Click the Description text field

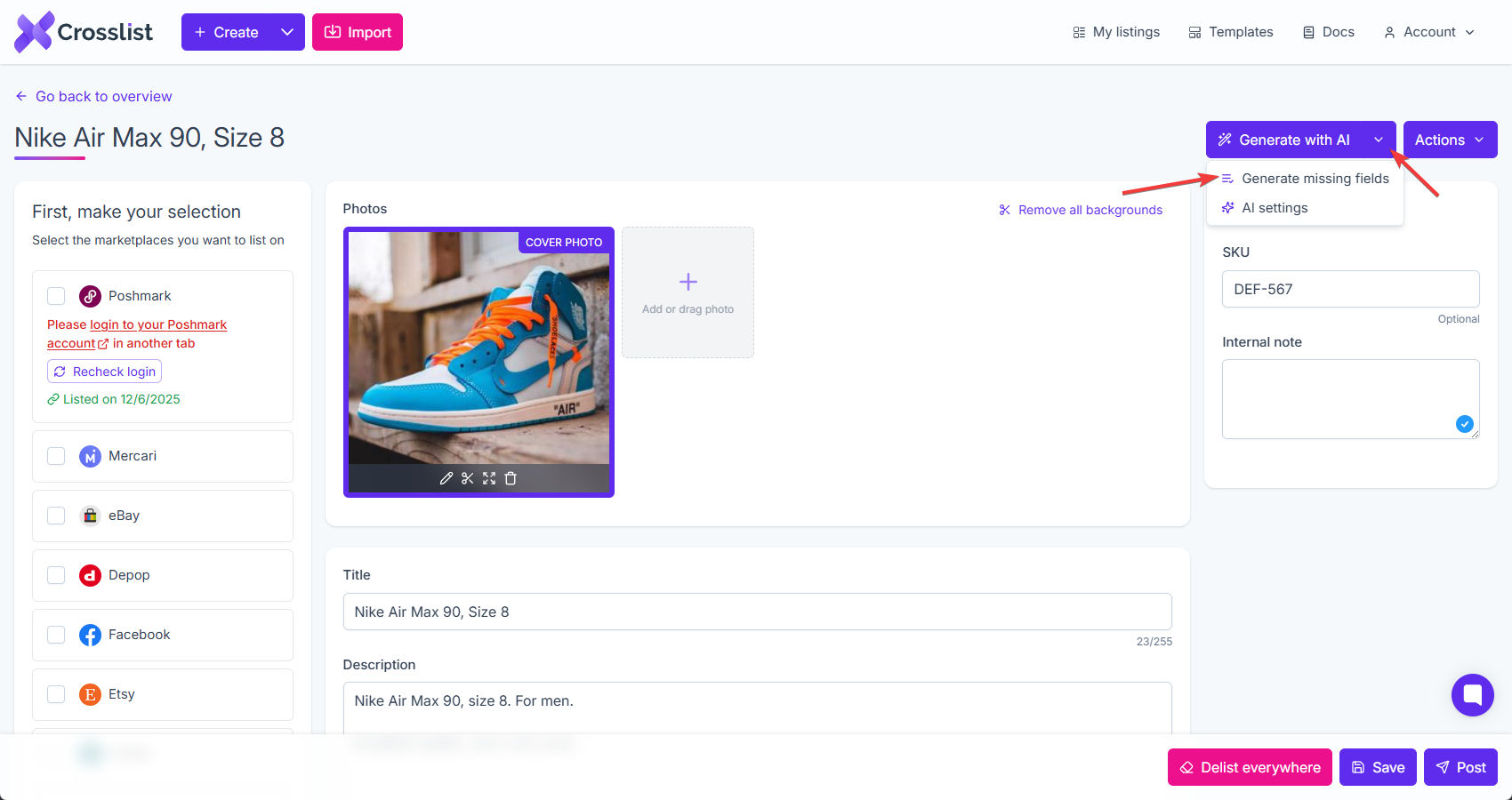[758, 708]
